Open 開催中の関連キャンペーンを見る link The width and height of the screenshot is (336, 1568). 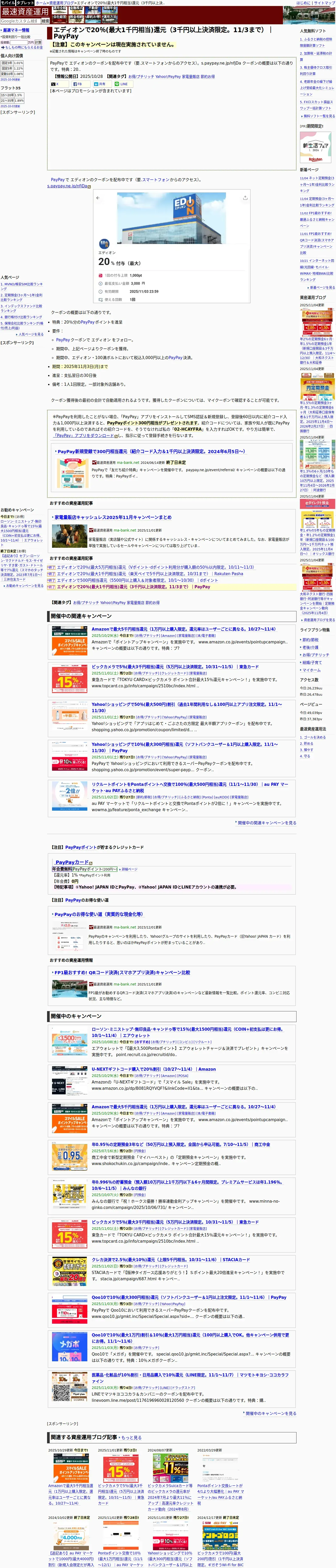(267, 823)
